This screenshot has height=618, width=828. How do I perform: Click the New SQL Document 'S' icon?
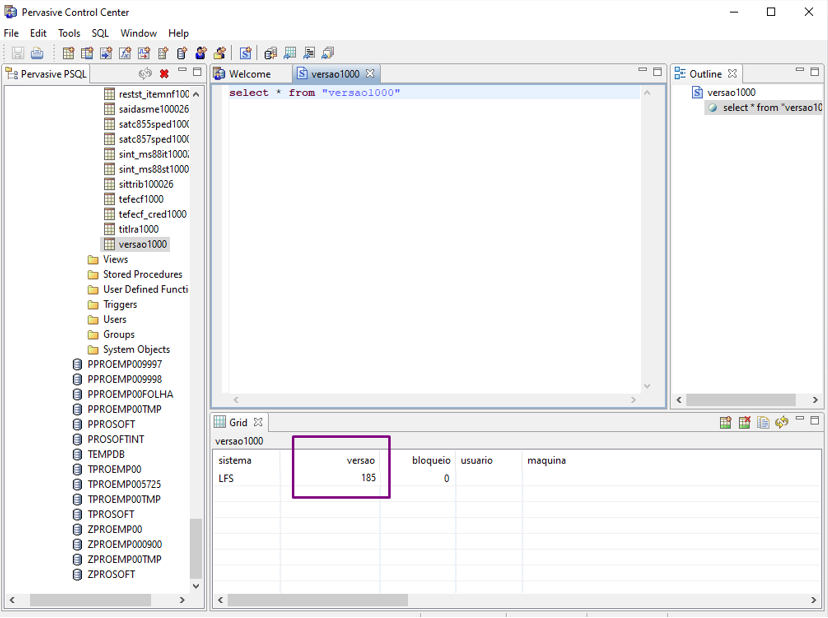point(246,53)
